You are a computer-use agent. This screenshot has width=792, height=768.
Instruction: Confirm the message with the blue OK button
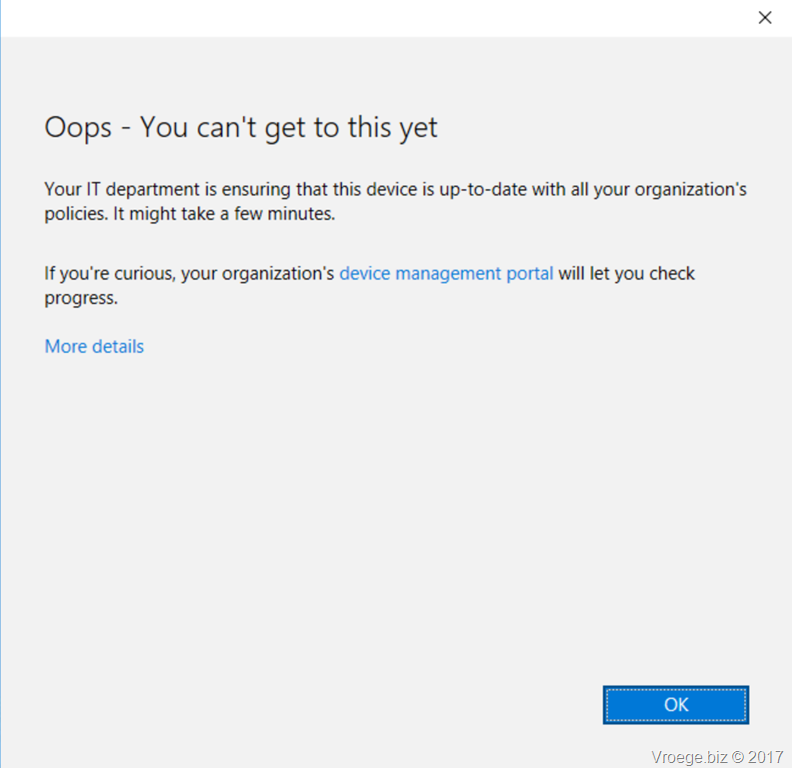click(x=675, y=704)
